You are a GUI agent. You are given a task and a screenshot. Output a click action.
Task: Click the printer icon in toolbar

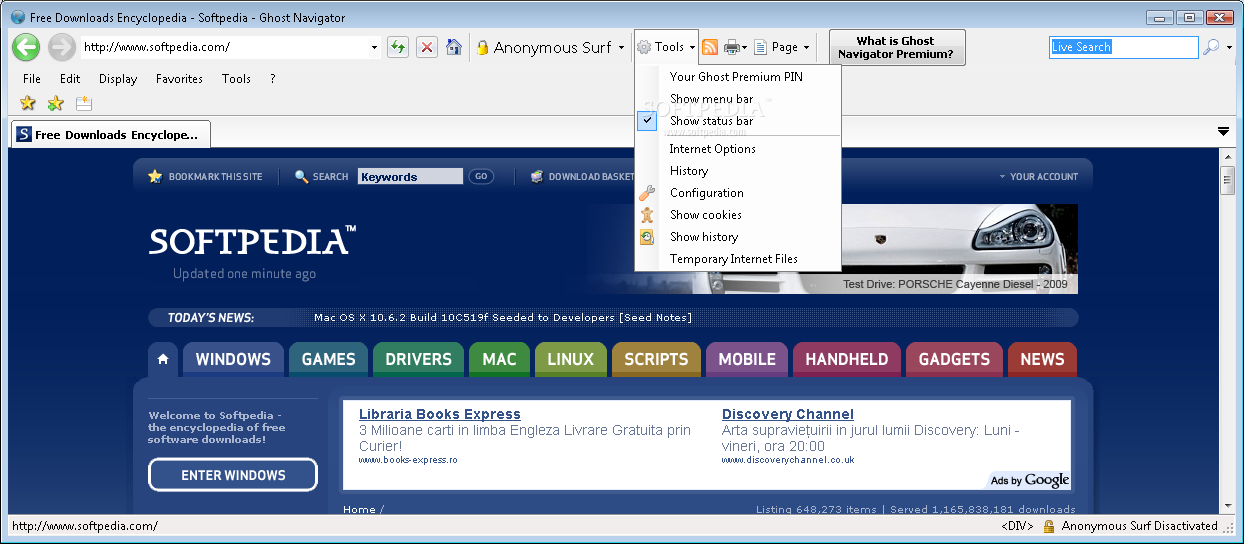732,47
